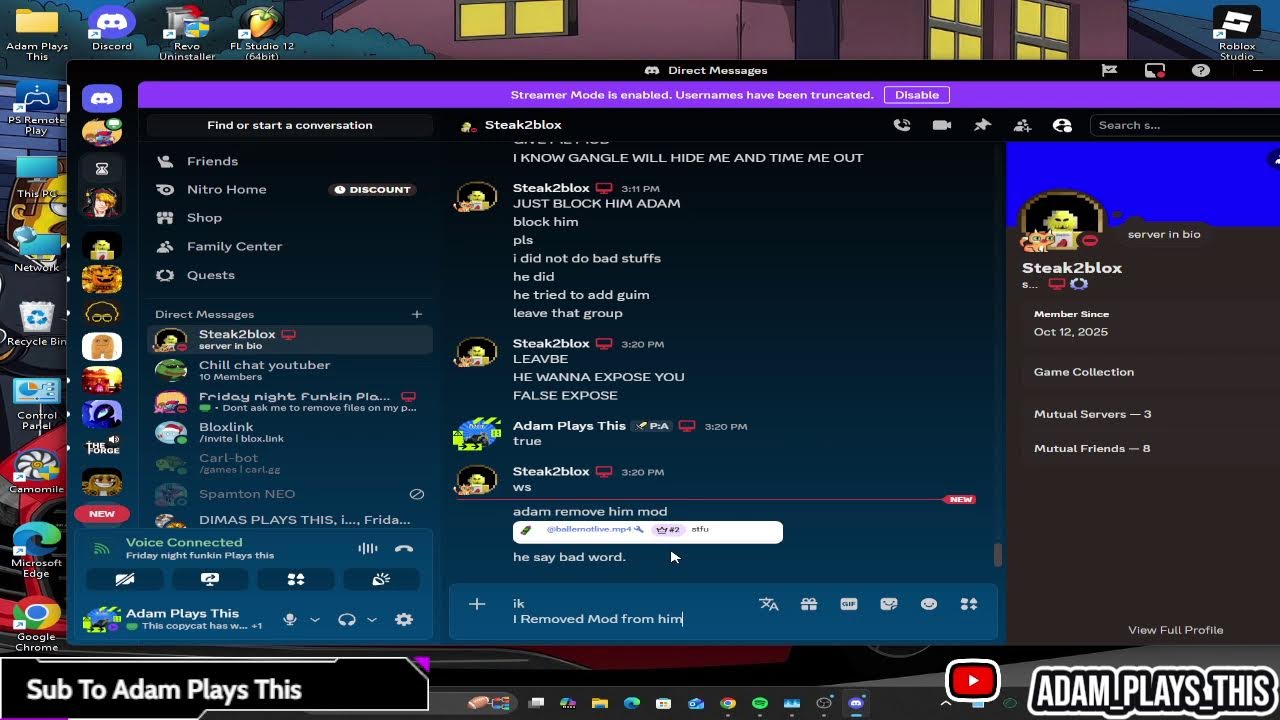Open the Recycle Bin desktop icon
This screenshot has width=1280, height=720.
36,323
